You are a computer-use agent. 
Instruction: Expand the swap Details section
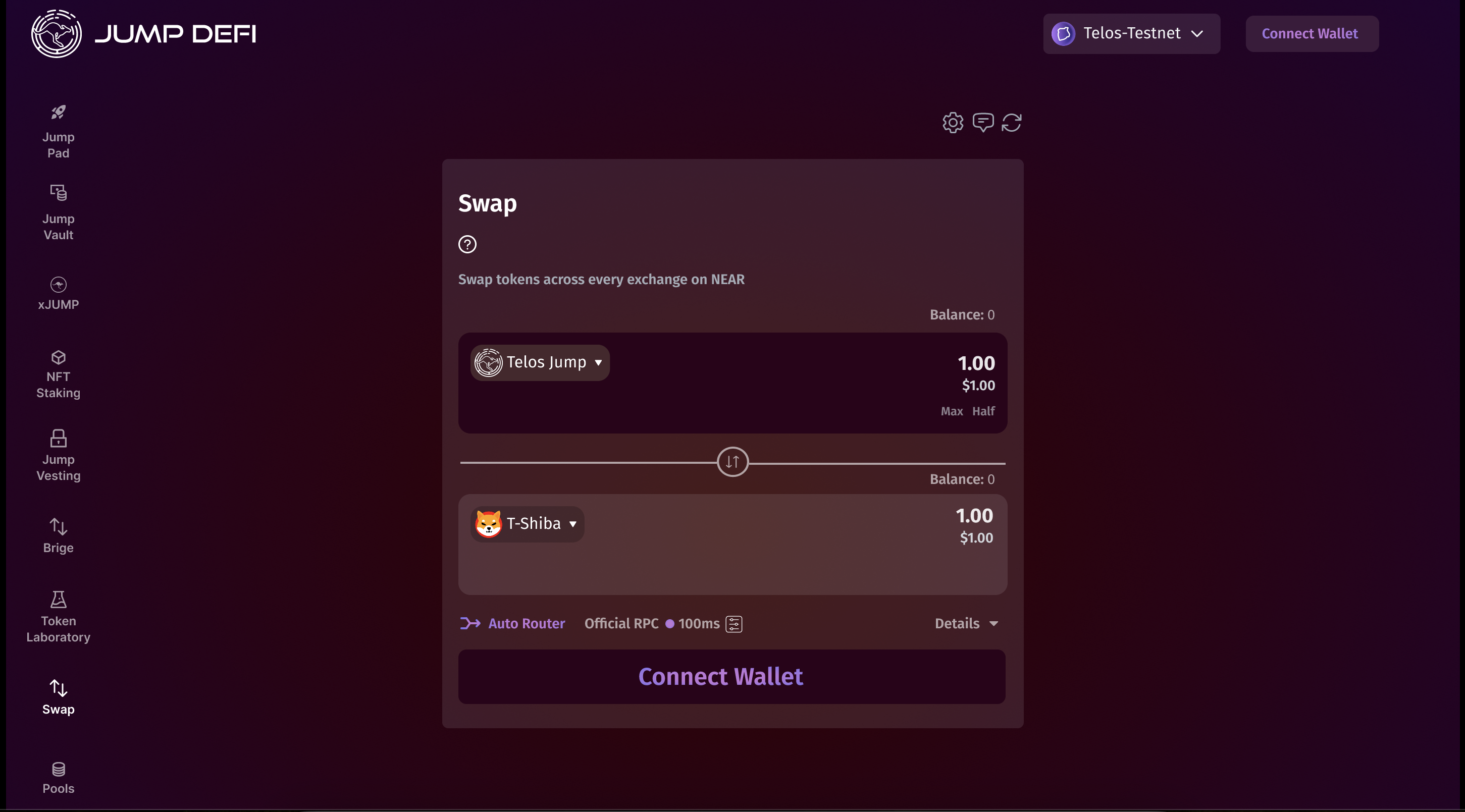click(966, 623)
